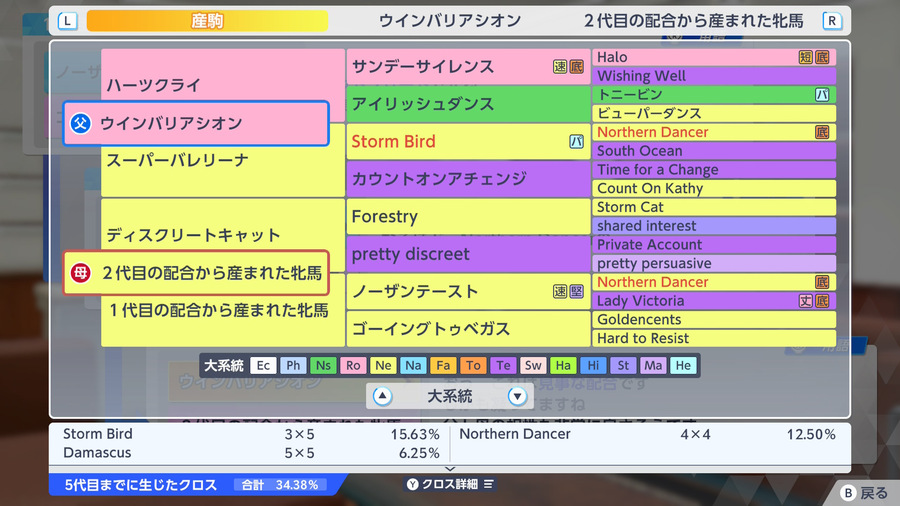
Task: Select the Damascus 5×5 cross row
Action: click(251, 453)
